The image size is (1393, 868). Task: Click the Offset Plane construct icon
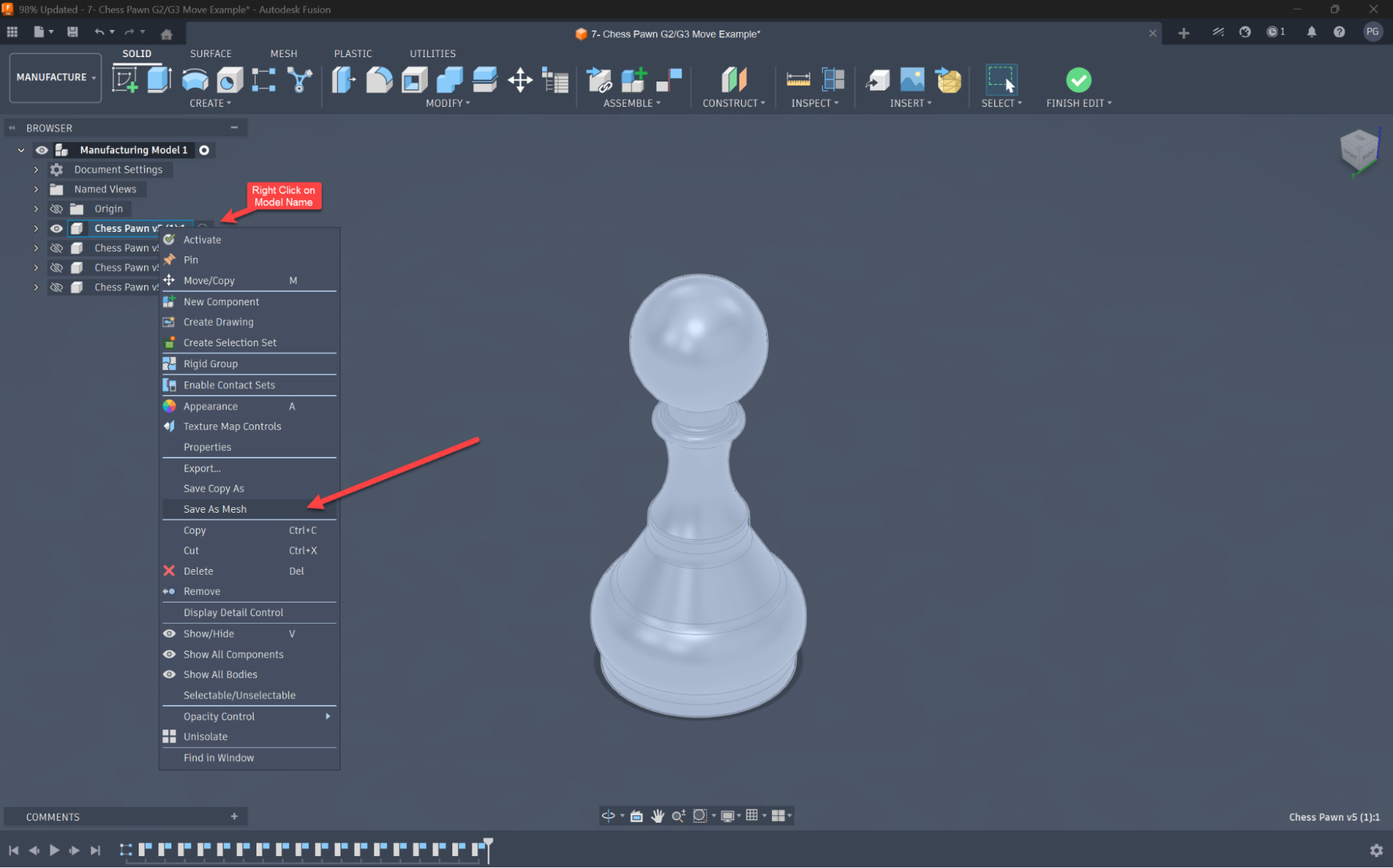pos(733,80)
